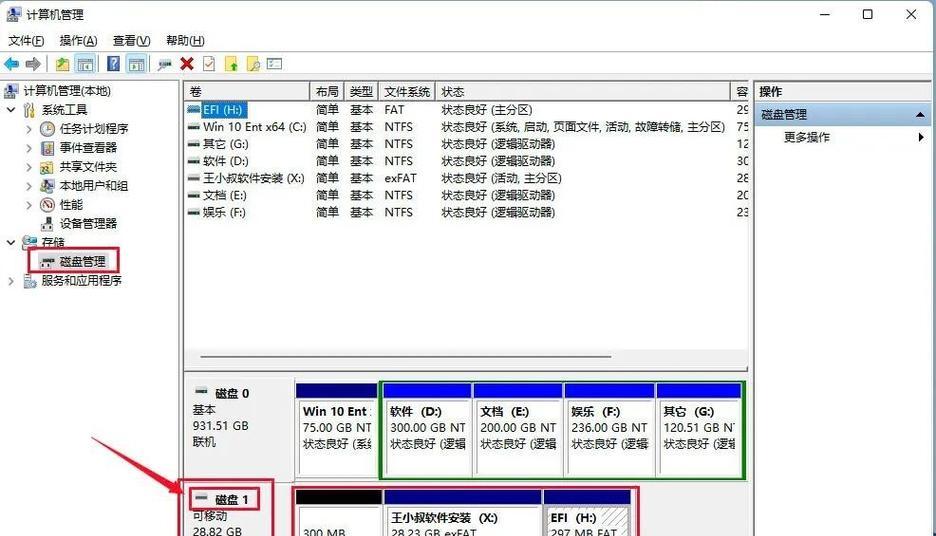Sort by the 布局 column header

pos(327,91)
